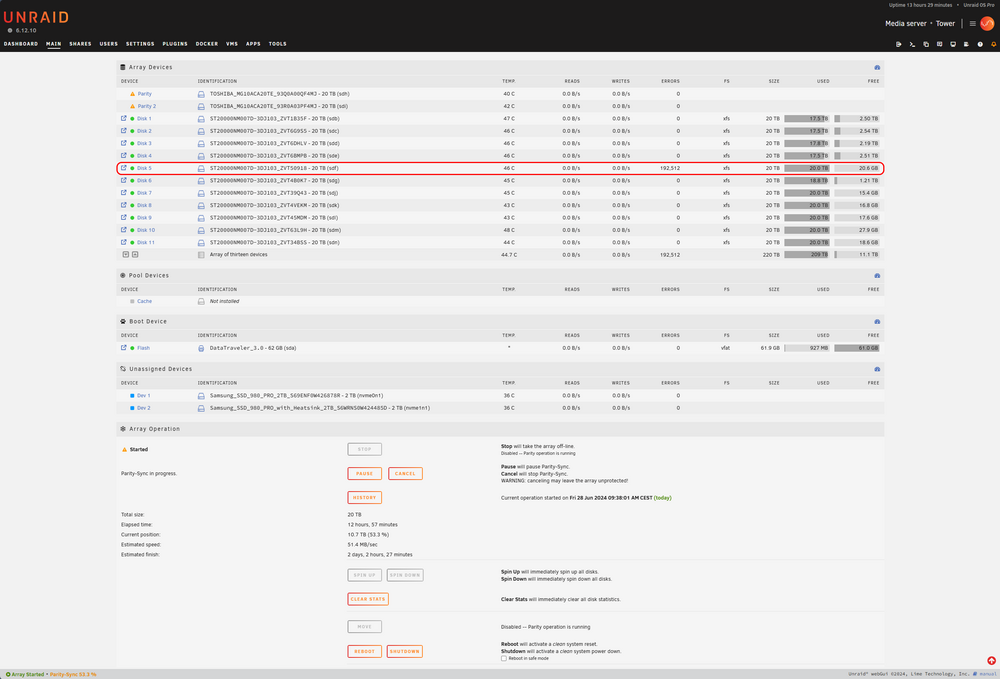Expand array totals with the plus box

(x=135, y=254)
